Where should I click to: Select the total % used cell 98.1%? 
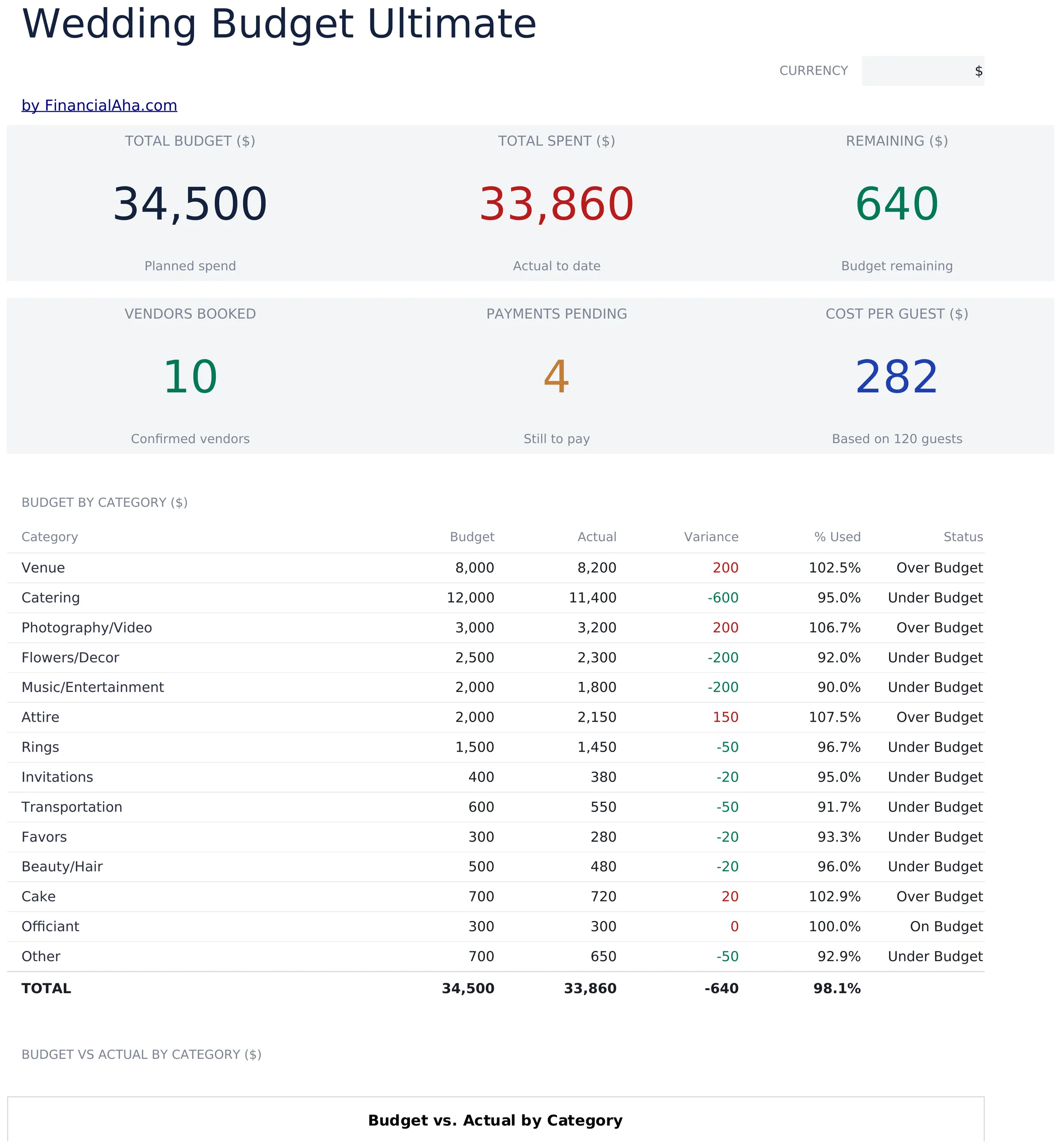(836, 988)
